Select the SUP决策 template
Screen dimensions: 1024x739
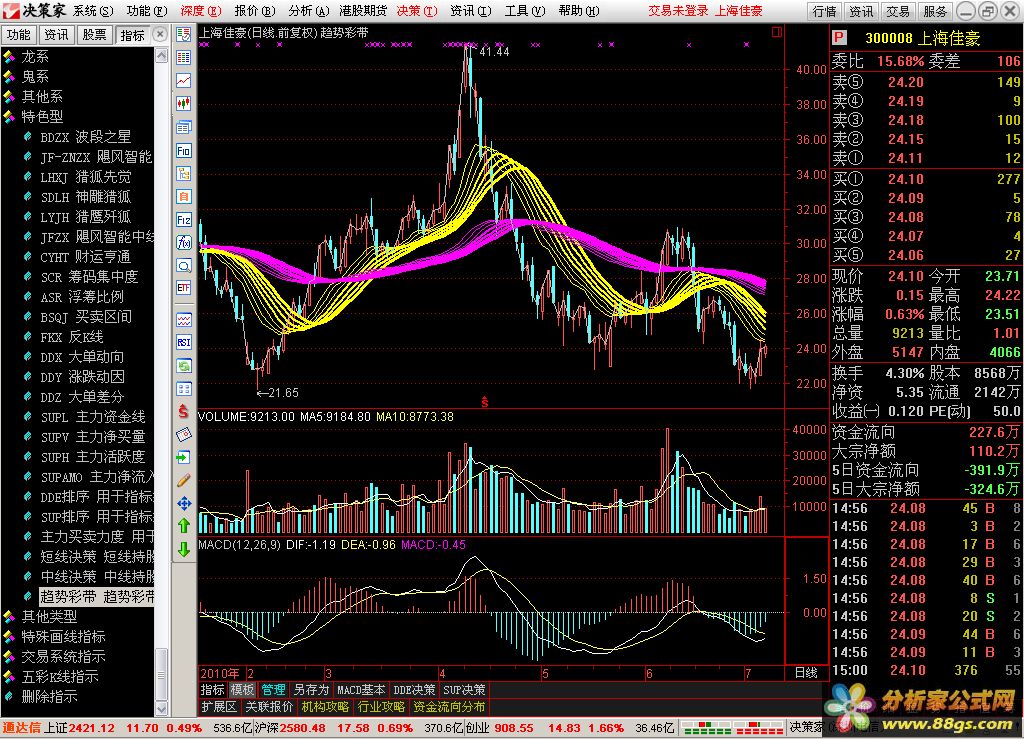click(464, 689)
